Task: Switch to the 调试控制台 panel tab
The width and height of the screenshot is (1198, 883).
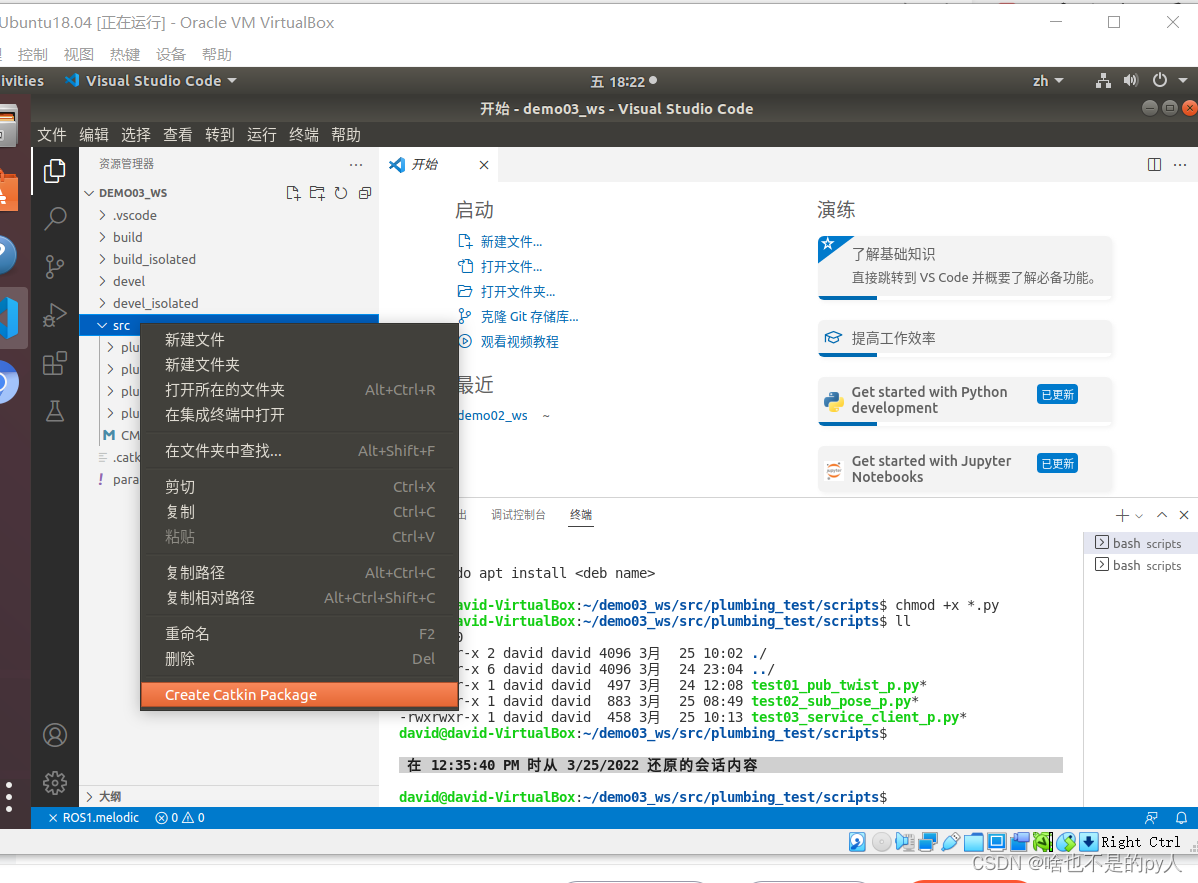Action: 518,515
